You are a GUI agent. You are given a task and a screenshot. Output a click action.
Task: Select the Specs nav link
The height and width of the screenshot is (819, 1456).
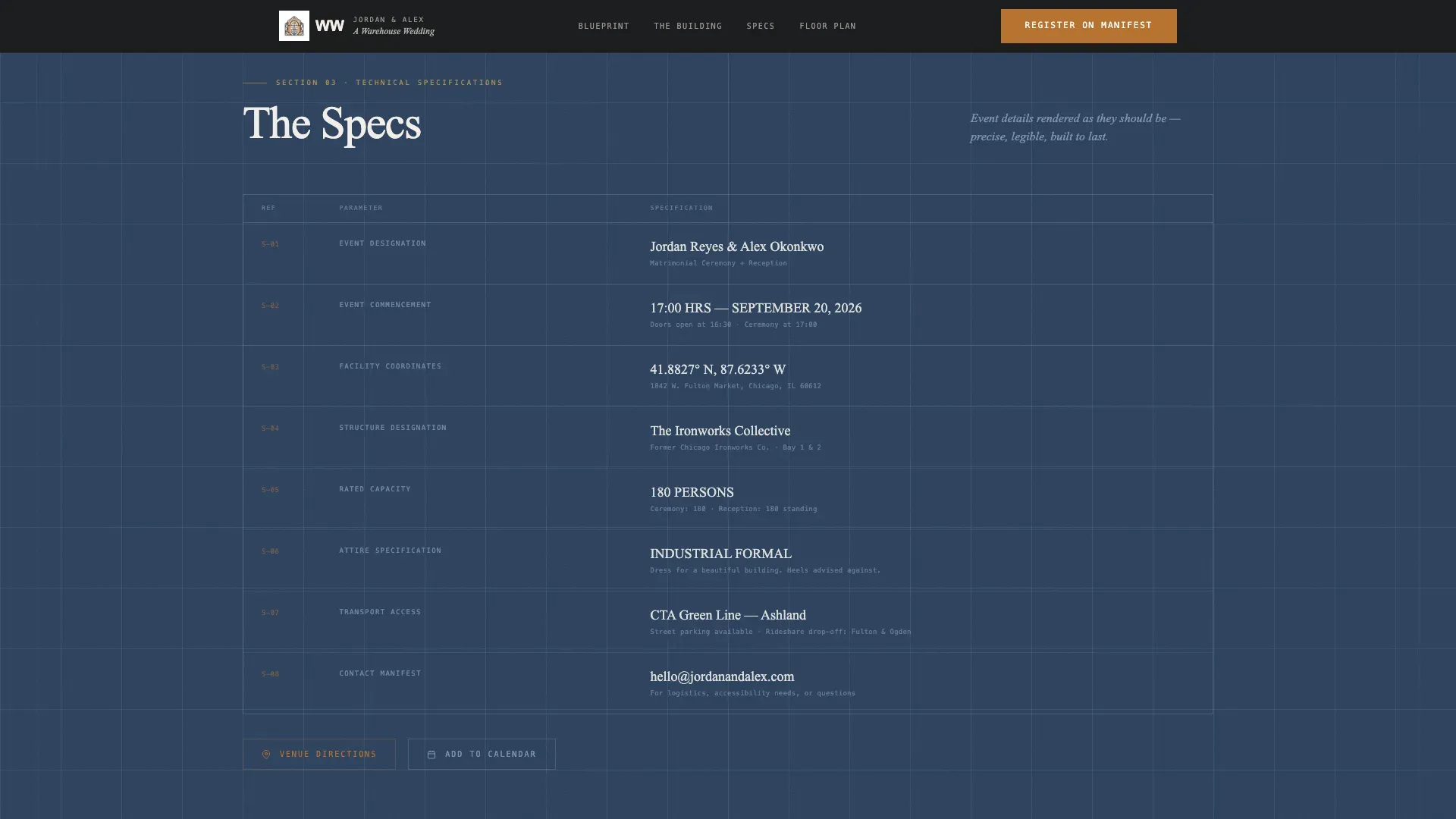[761, 26]
